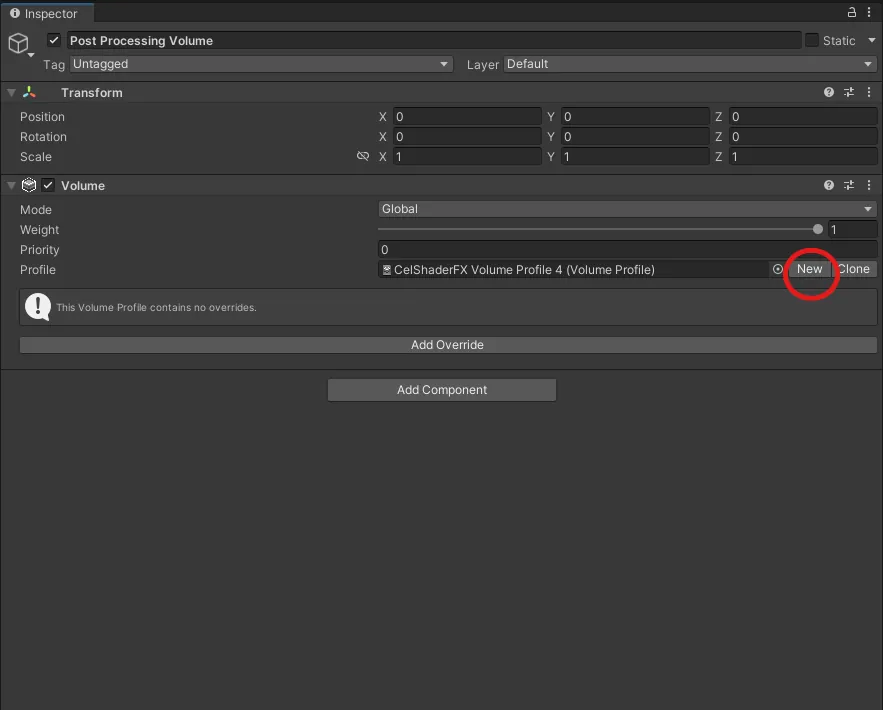Viewport: 883px width, 710px height.
Task: Edit the Position X field
Action: (x=467, y=117)
